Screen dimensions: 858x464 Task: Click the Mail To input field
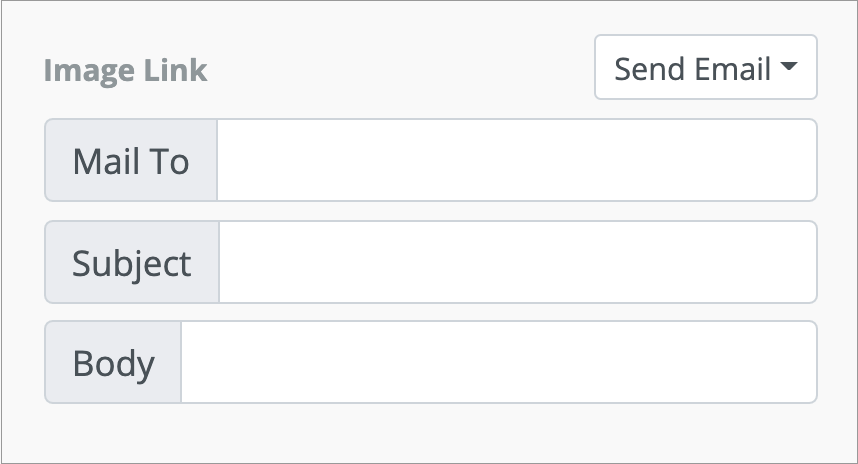click(516, 160)
